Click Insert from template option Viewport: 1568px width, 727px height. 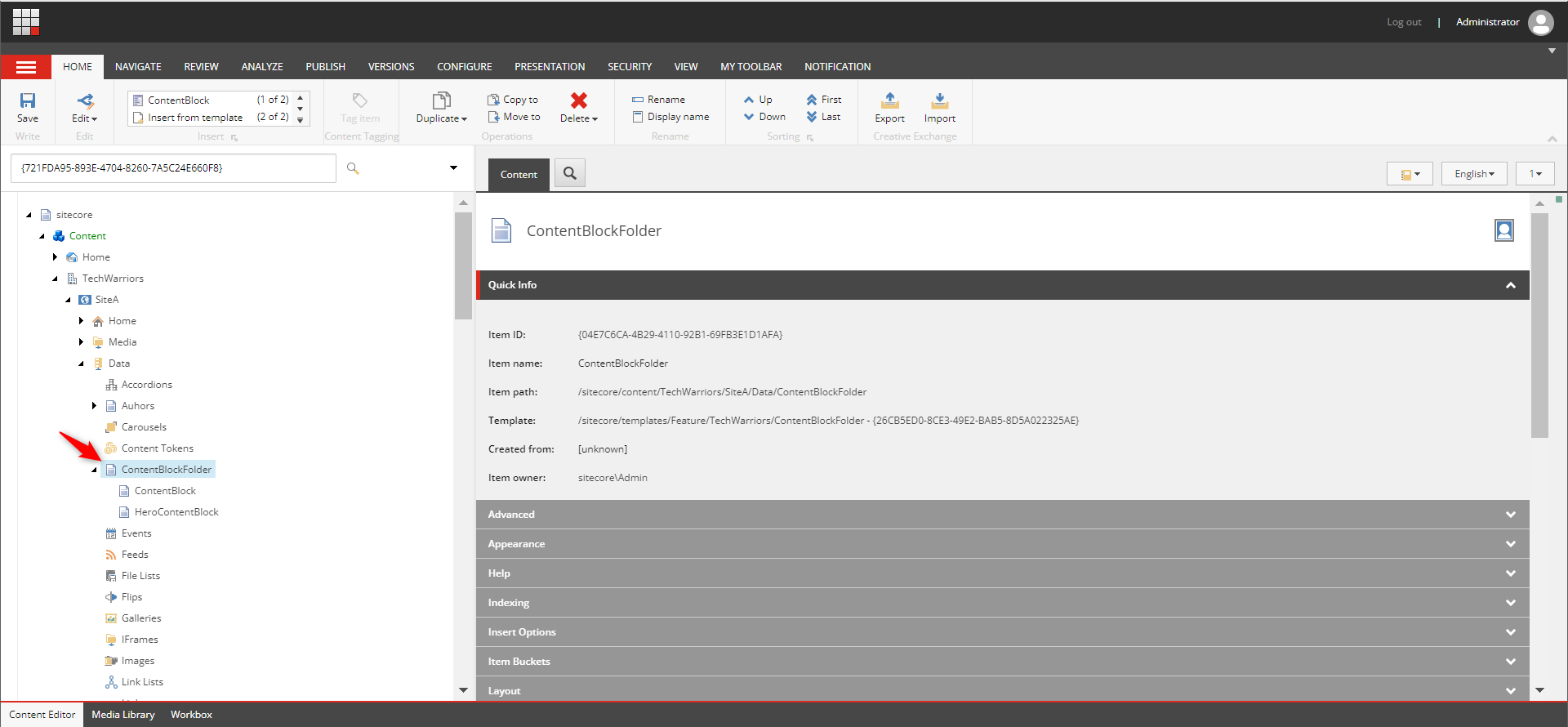click(211, 117)
